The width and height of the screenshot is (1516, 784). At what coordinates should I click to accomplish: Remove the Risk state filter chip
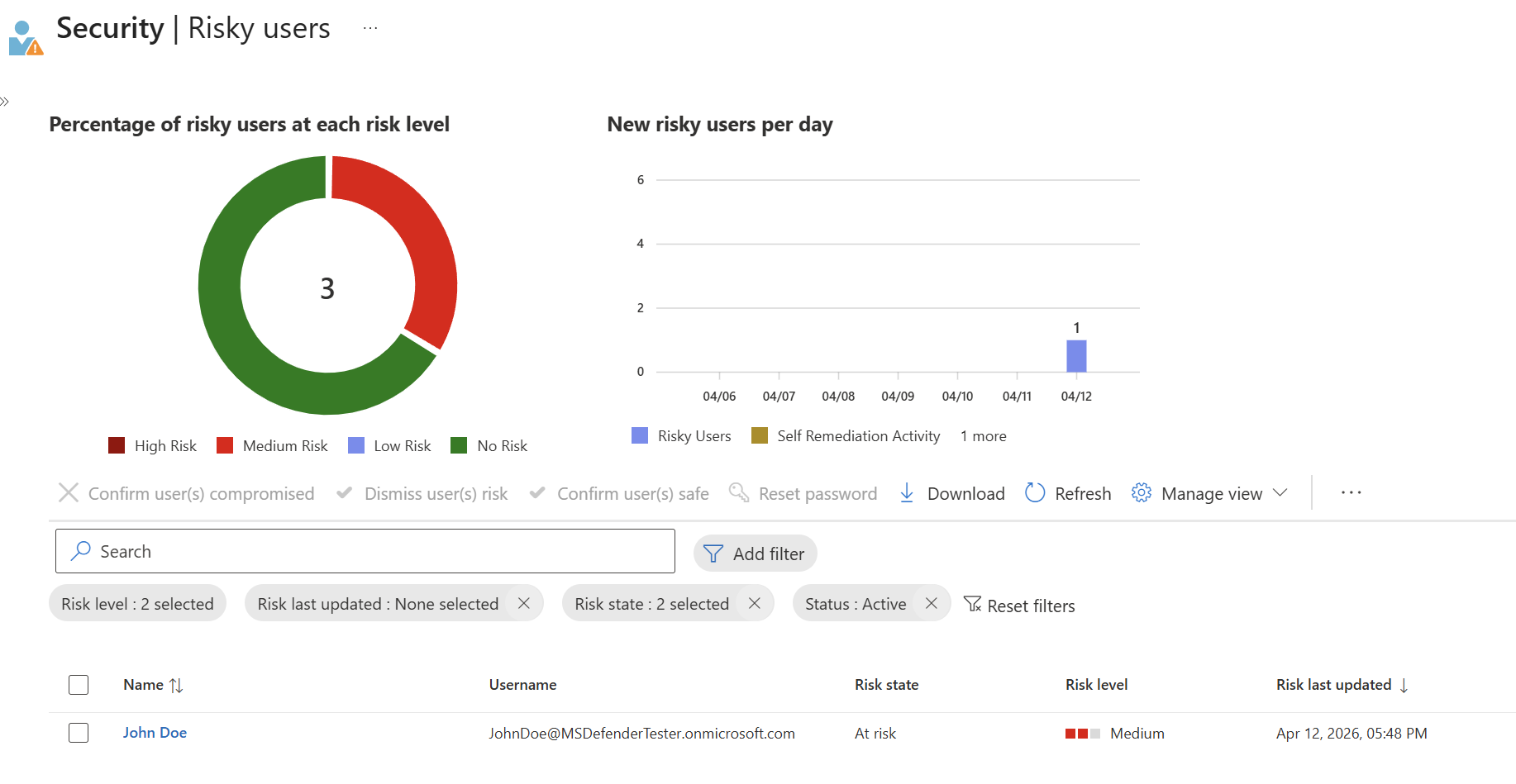pyautogui.click(x=755, y=604)
